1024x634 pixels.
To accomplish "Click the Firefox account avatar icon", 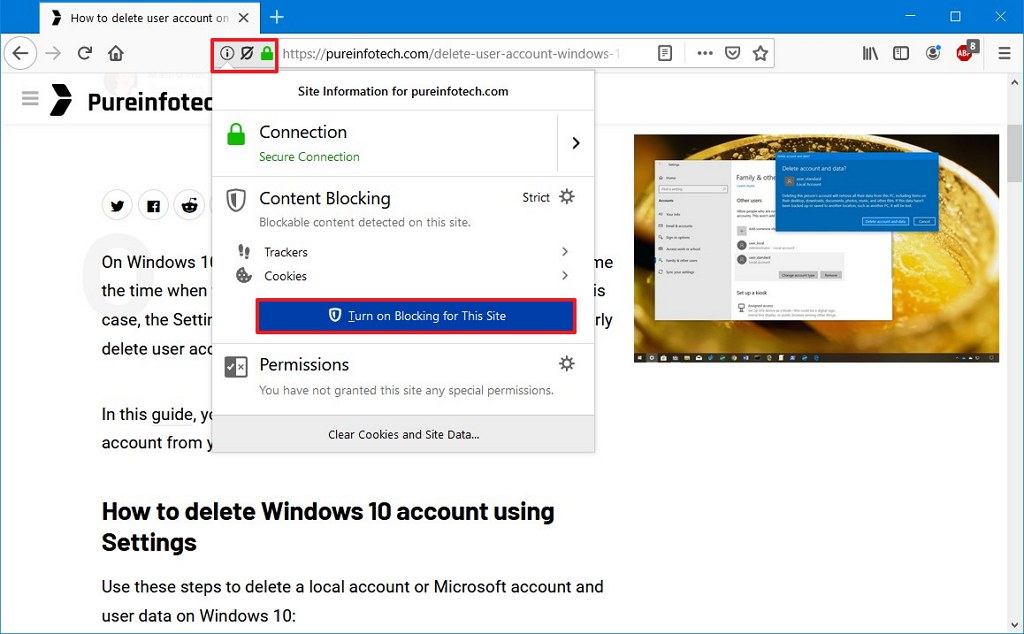I will tap(932, 53).
